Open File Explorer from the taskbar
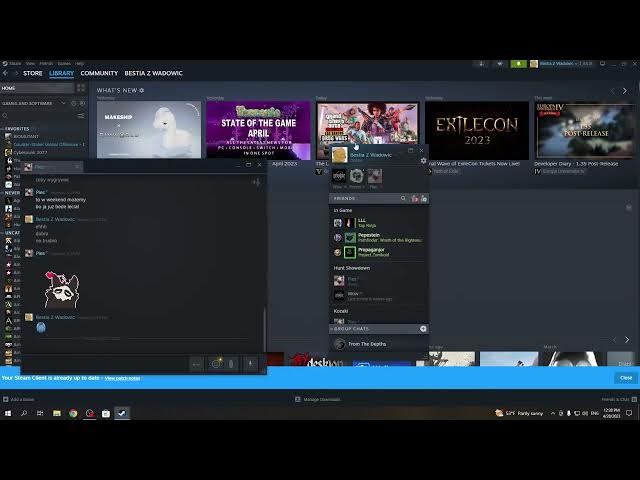Viewport: 640px width, 480px height. 57,413
